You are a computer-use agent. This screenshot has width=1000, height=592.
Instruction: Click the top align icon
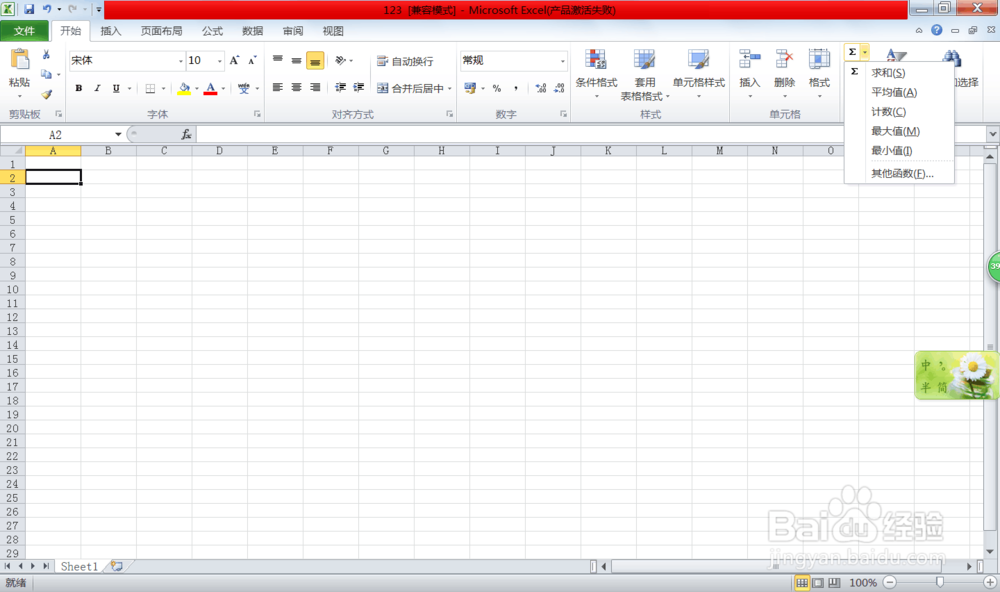pos(277,60)
